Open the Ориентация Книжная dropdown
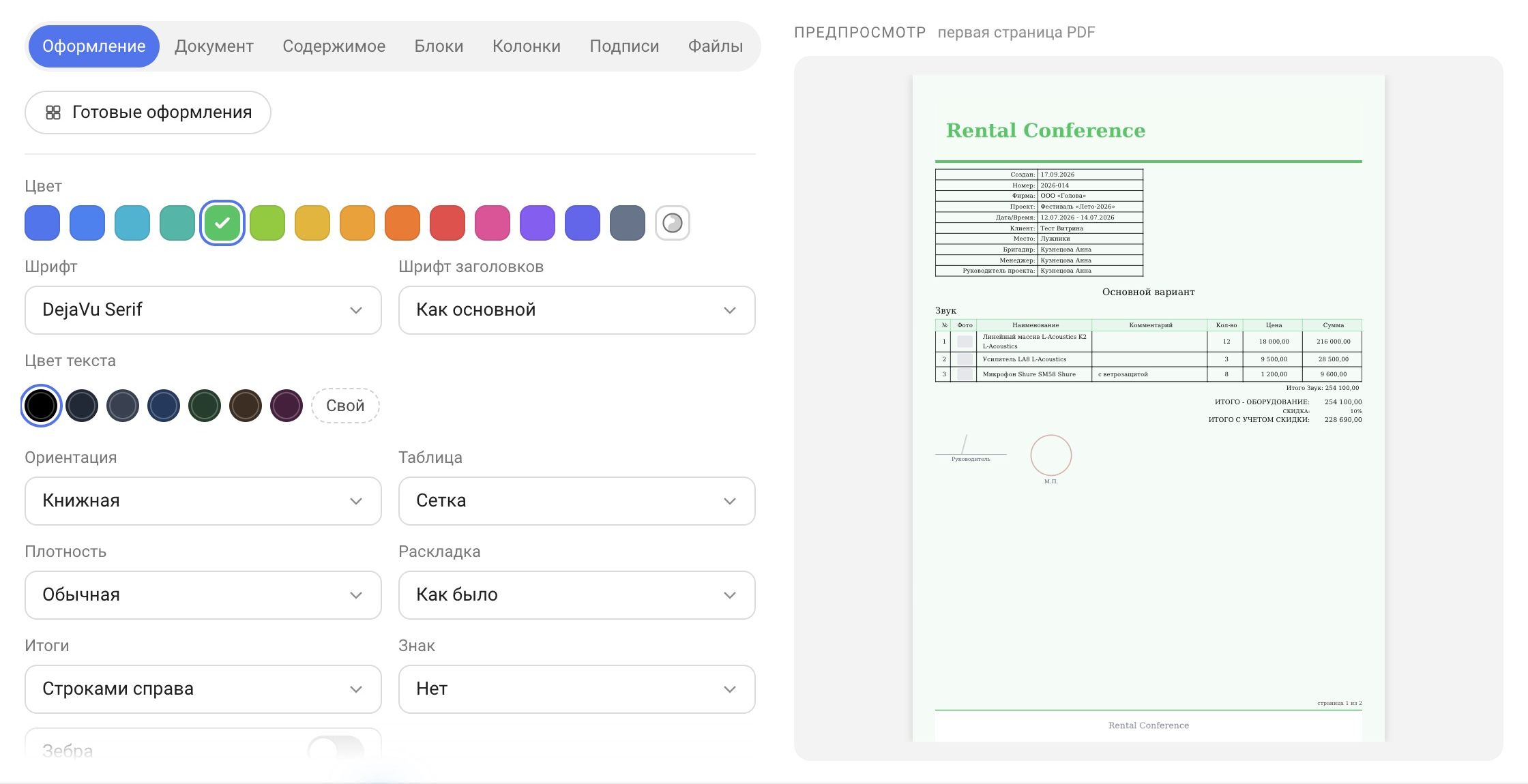The image size is (1528, 784). (x=203, y=501)
